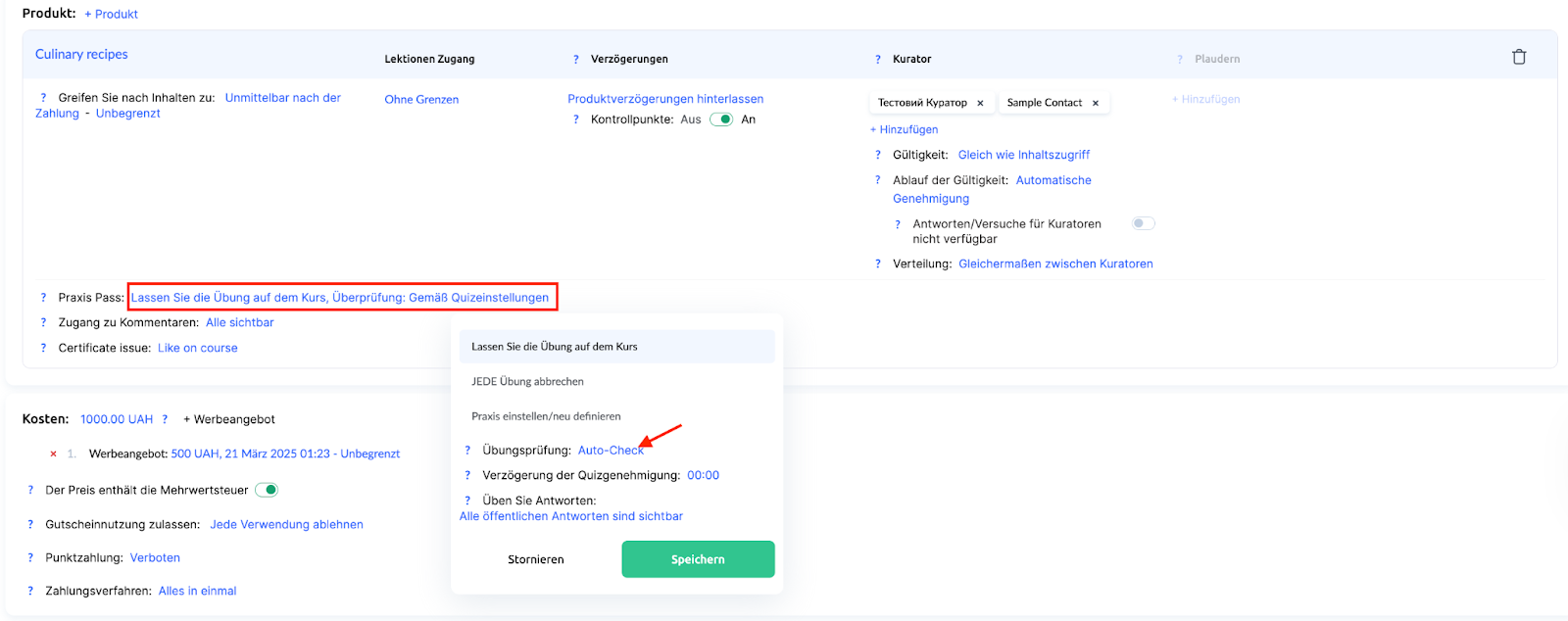Open help icon next to Verzögerungen
The height and width of the screenshot is (621, 1568).
(x=576, y=60)
